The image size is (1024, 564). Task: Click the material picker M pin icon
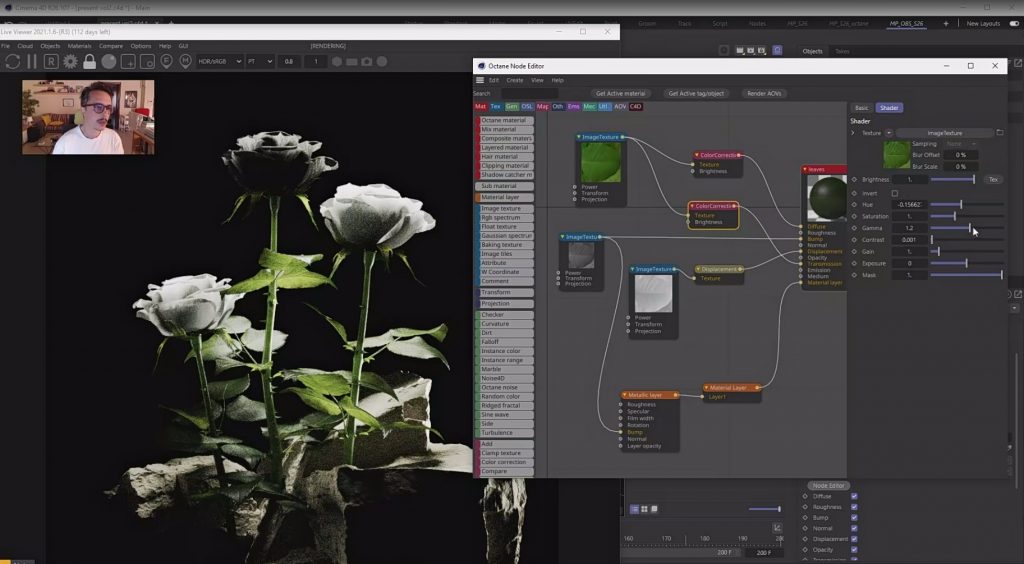click(x=185, y=61)
